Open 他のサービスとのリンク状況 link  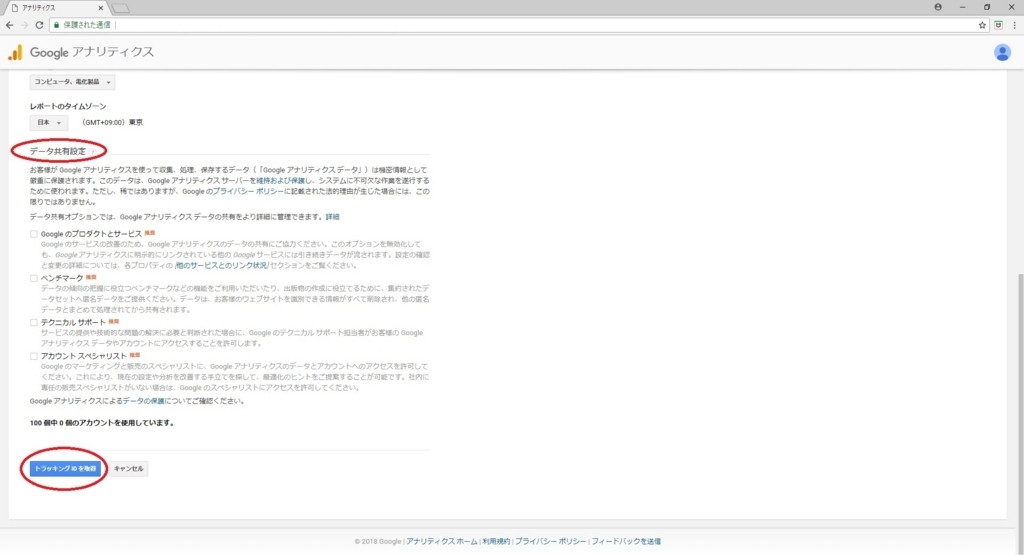tap(221, 266)
